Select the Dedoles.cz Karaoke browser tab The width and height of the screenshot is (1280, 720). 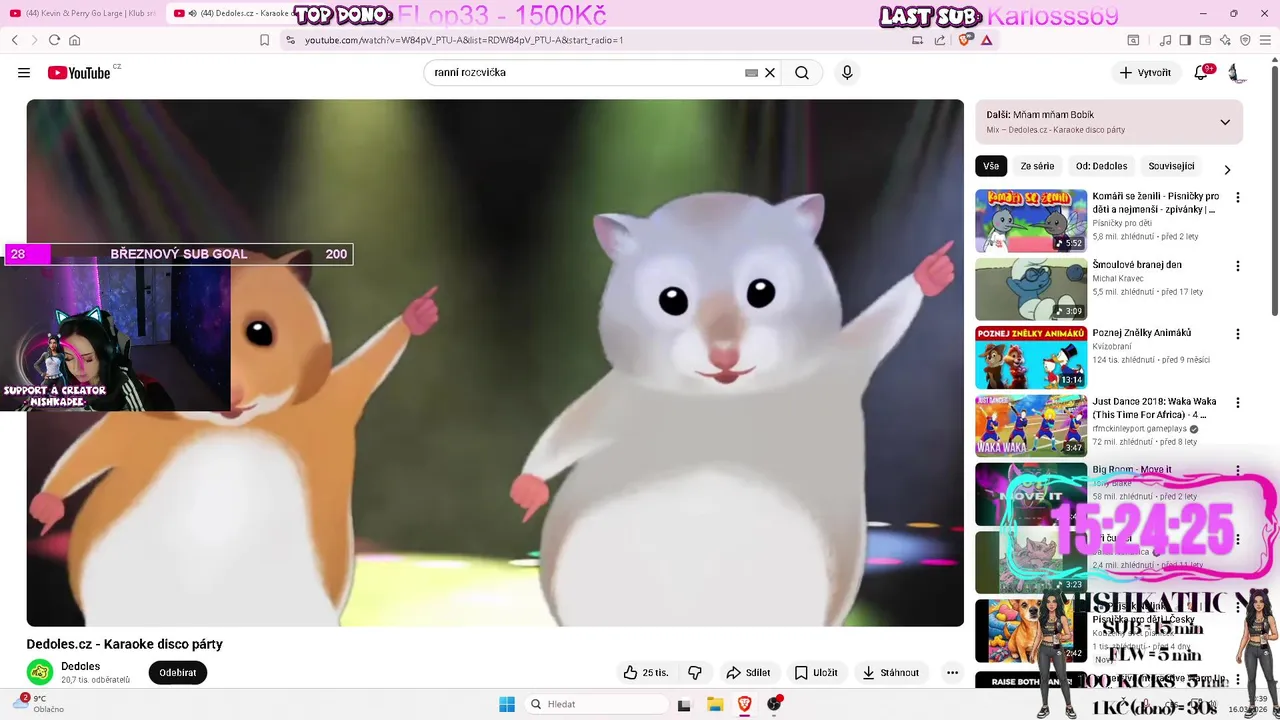[x=232, y=13]
